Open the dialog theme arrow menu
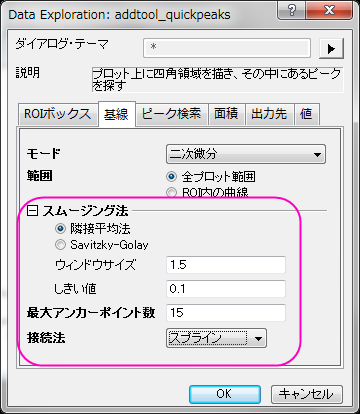Image resolution: width=360 pixels, height=414 pixels. pyautogui.click(x=331, y=49)
